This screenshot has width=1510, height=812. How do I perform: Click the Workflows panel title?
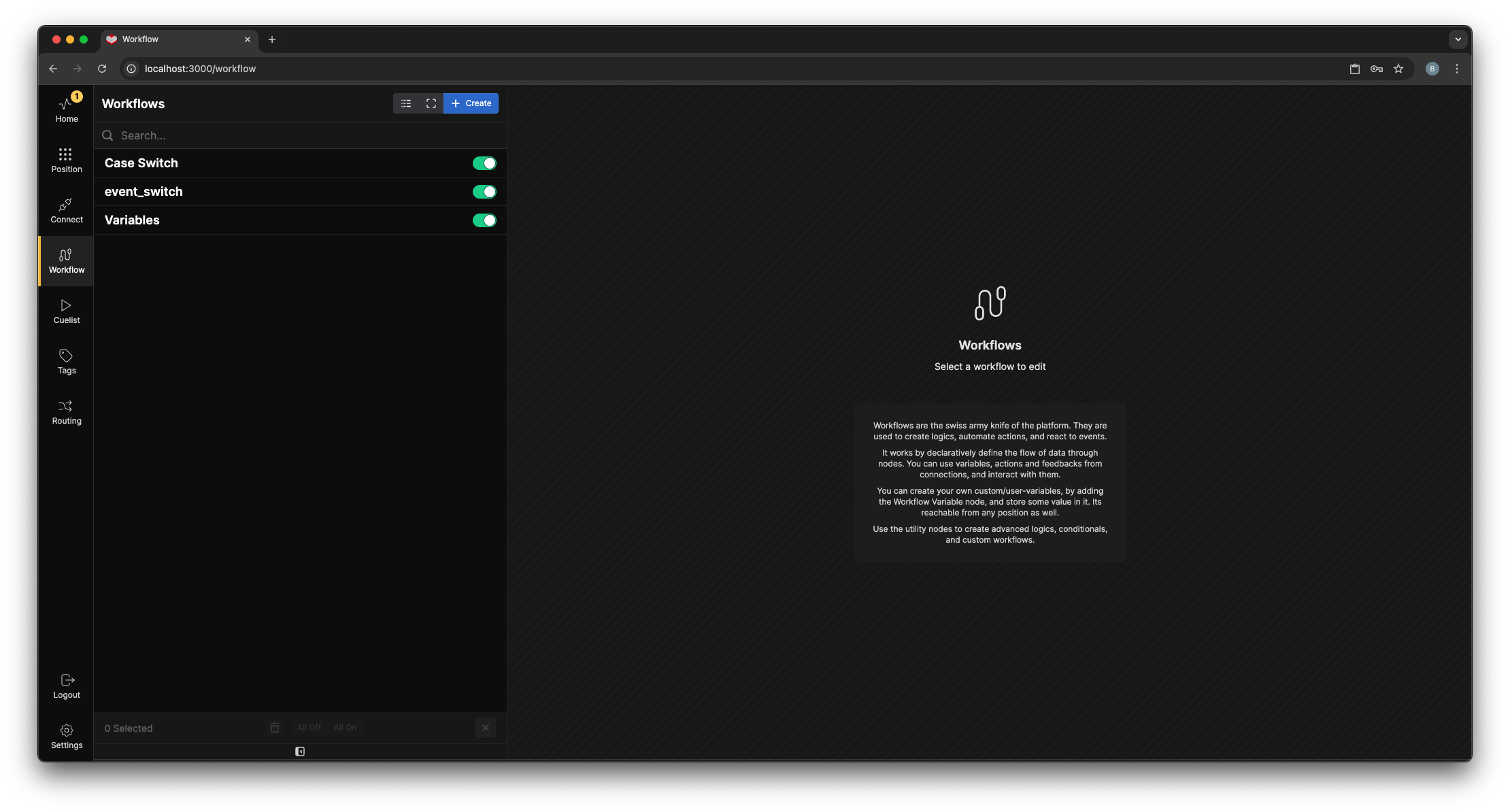pos(133,103)
